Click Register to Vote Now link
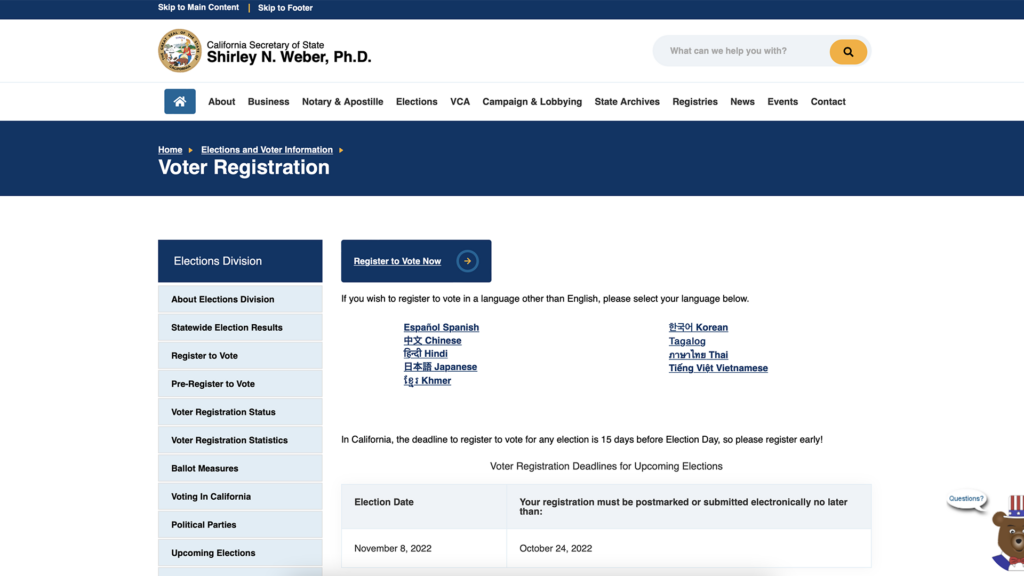 (x=397, y=261)
